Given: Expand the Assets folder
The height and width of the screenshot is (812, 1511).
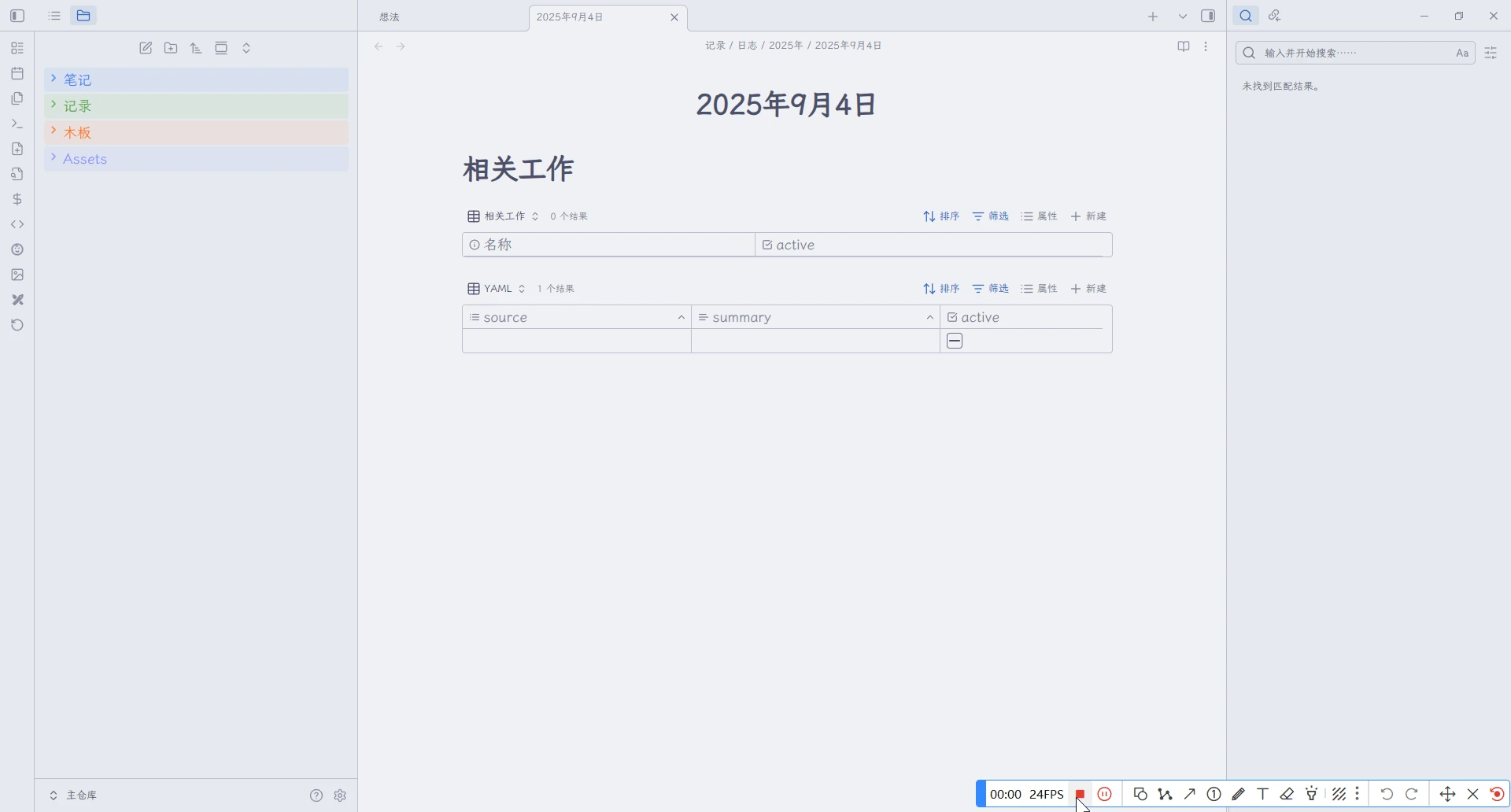Looking at the screenshot, I should coord(84,159).
